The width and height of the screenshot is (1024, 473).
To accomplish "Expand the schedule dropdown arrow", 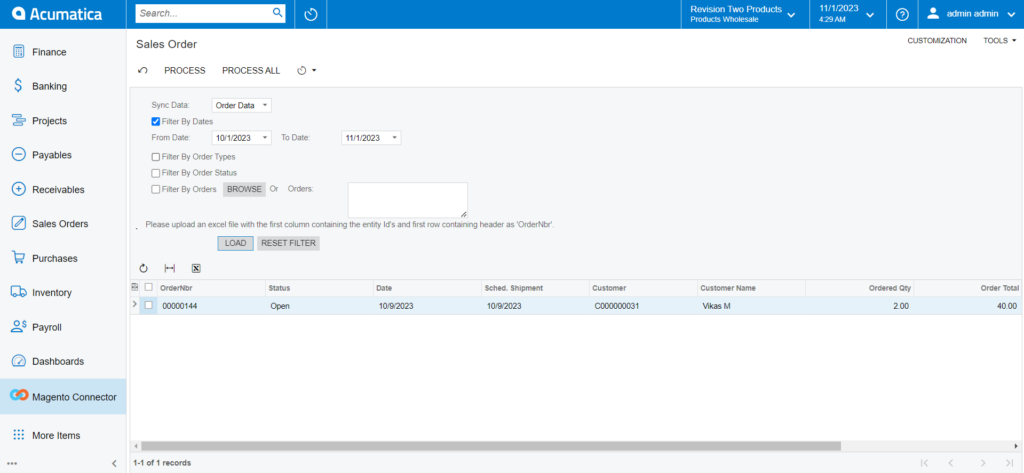I will (x=314, y=71).
